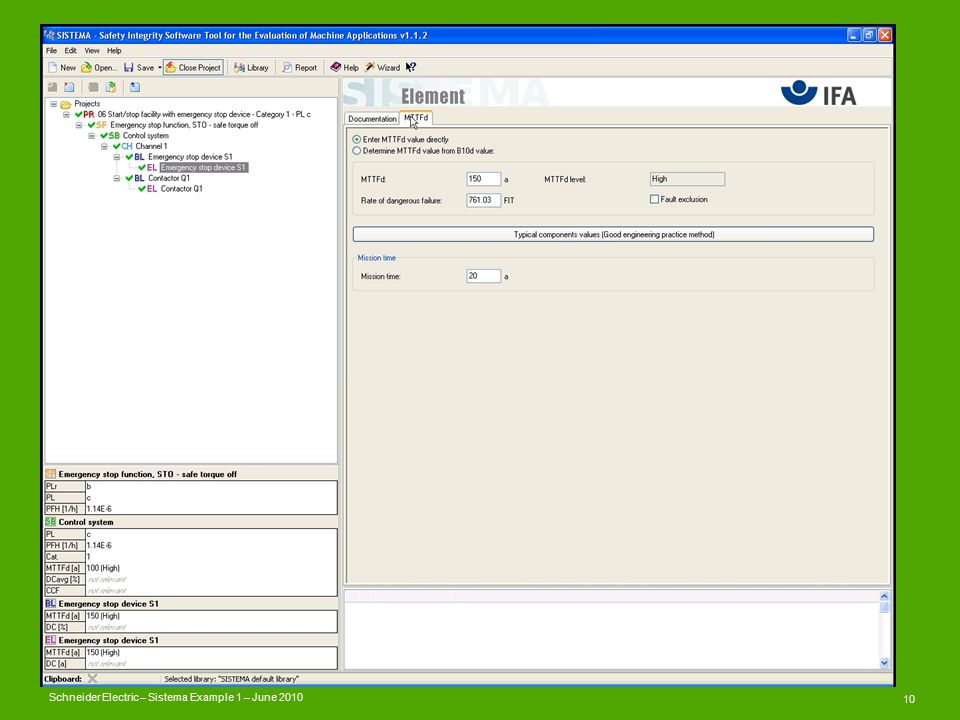Select Determine MTTFd value from B10d value
This screenshot has width=960, height=720.
tap(357, 151)
